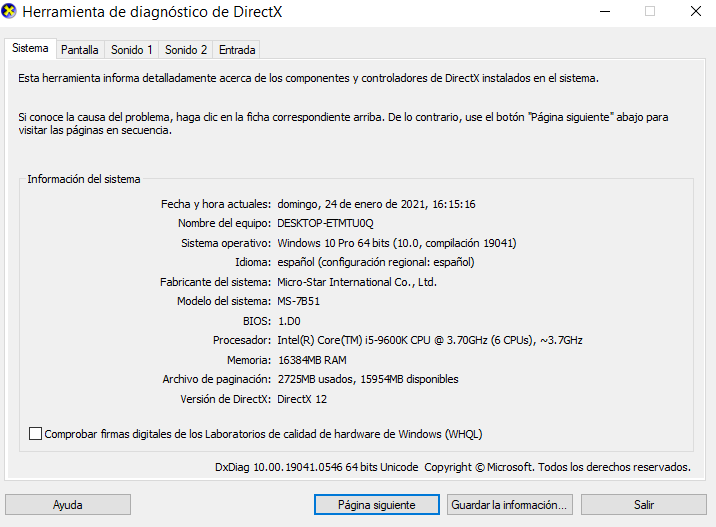Click the 2725MB usados paging file value
716x527 pixels.
tap(368, 379)
